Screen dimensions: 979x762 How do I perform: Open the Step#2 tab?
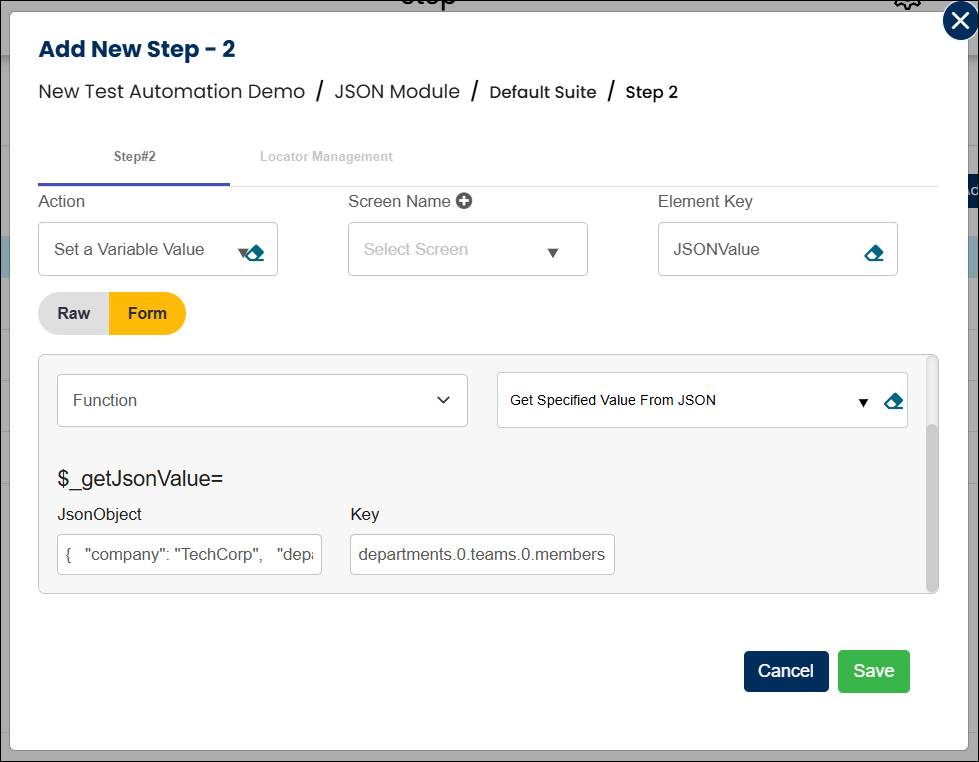coord(134,157)
